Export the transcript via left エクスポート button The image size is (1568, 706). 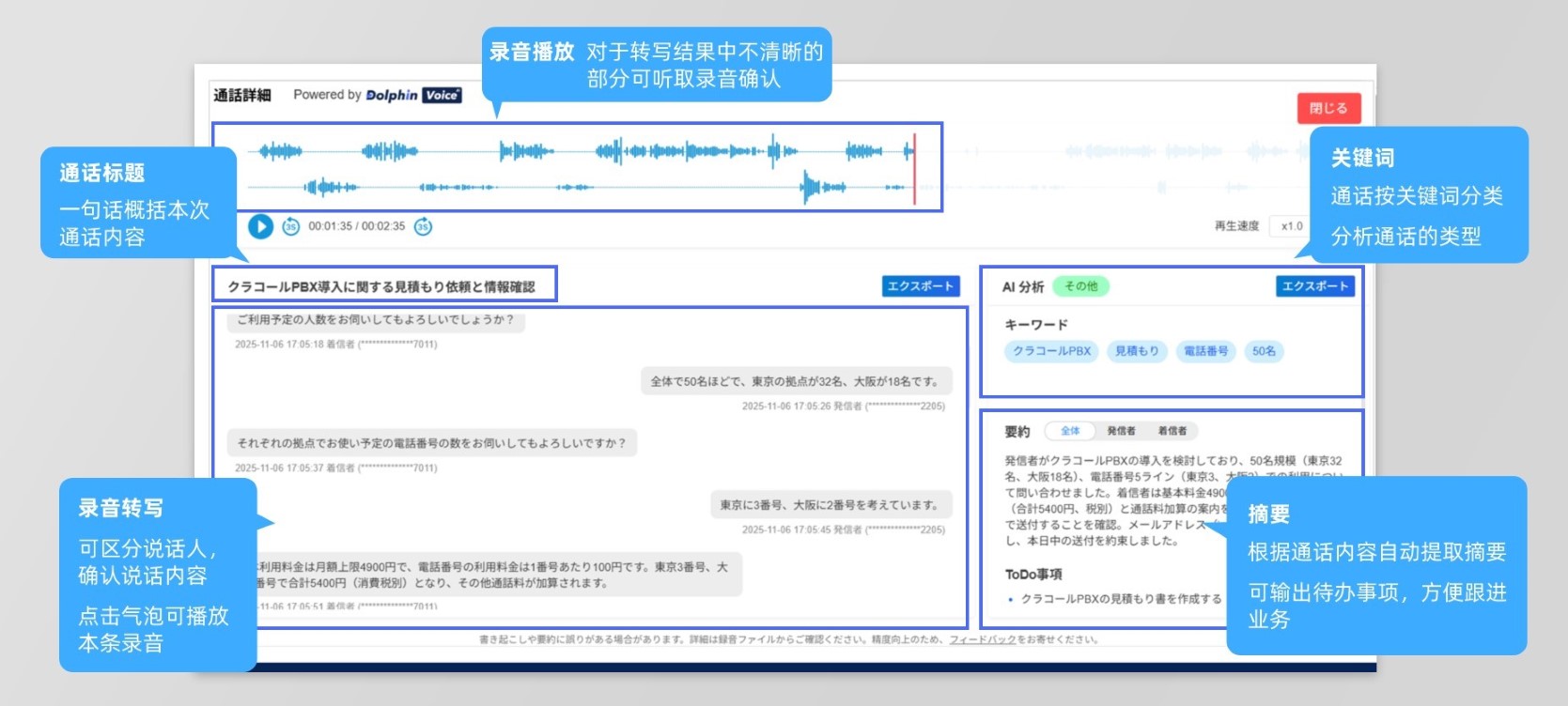(921, 286)
